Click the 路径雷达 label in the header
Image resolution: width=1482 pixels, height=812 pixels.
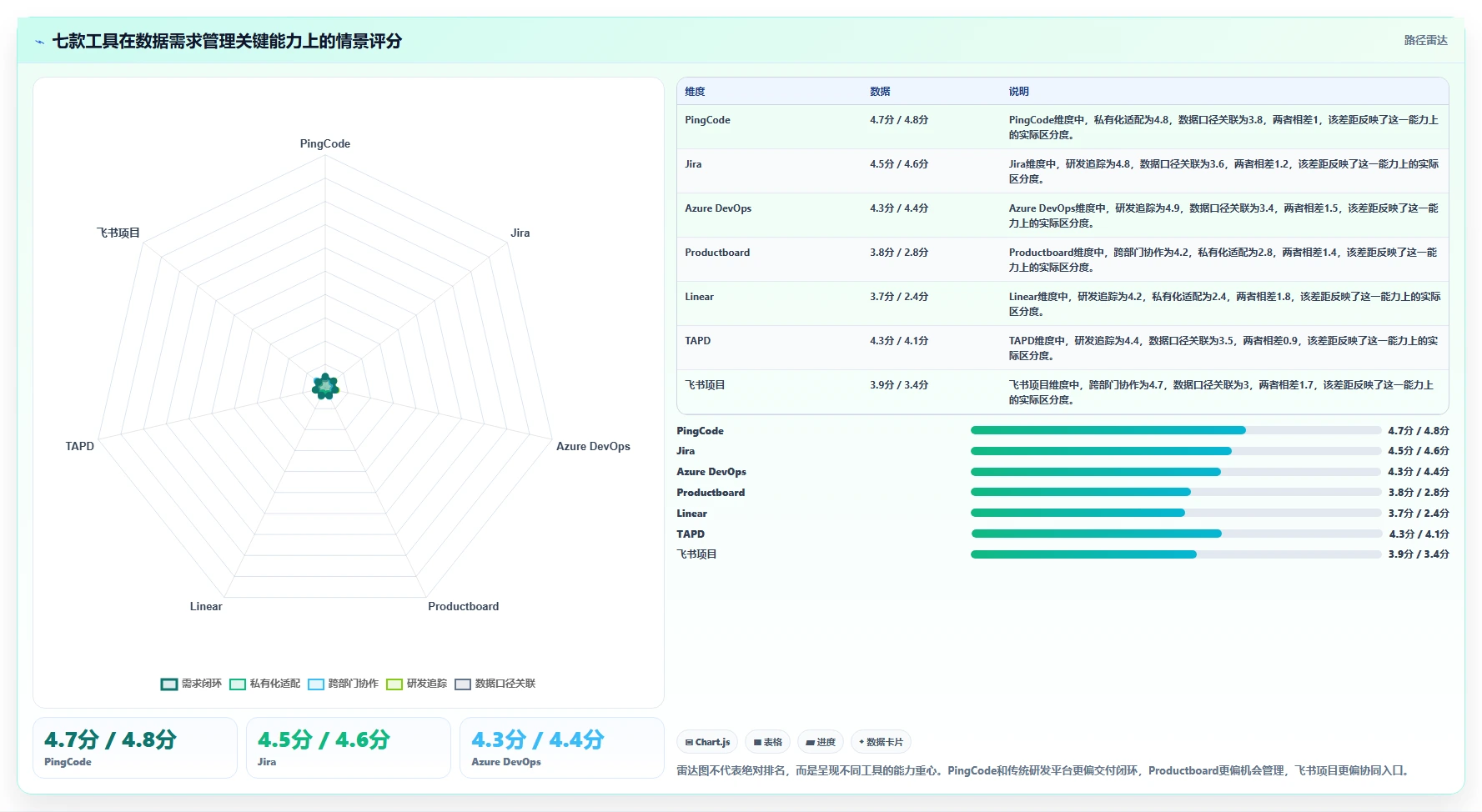[x=1425, y=40]
